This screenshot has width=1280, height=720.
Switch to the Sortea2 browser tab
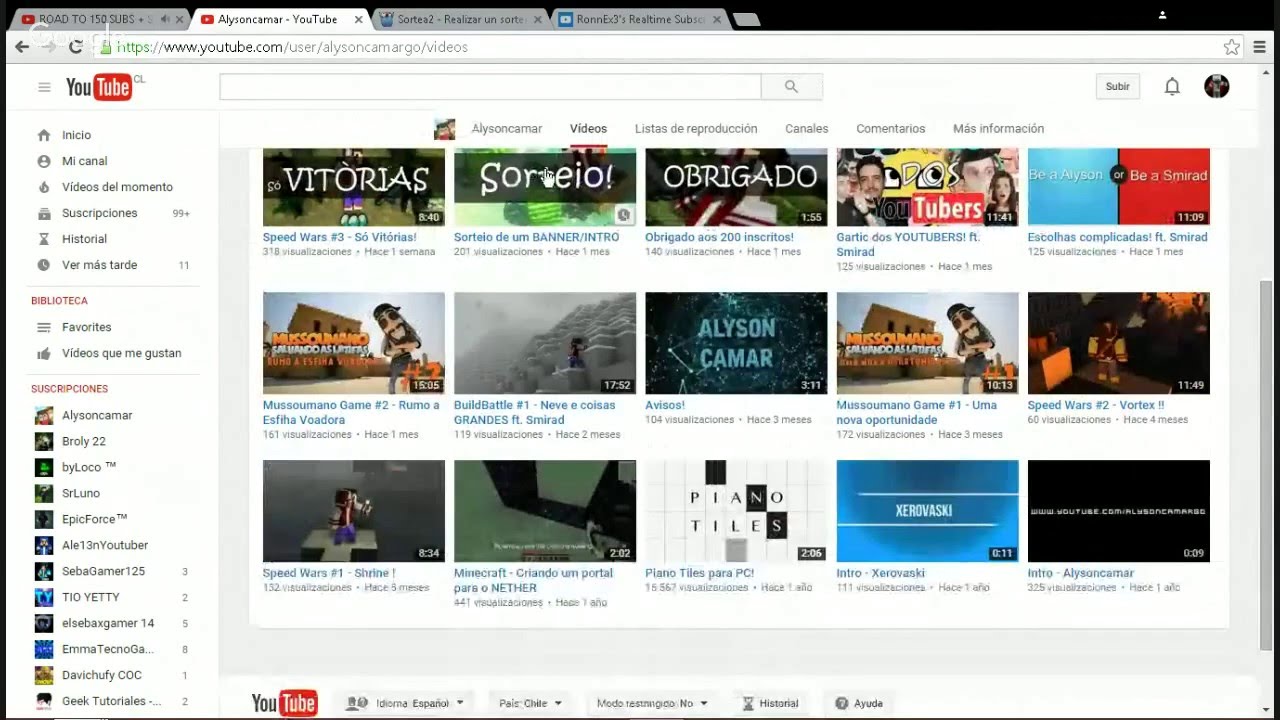(x=459, y=19)
